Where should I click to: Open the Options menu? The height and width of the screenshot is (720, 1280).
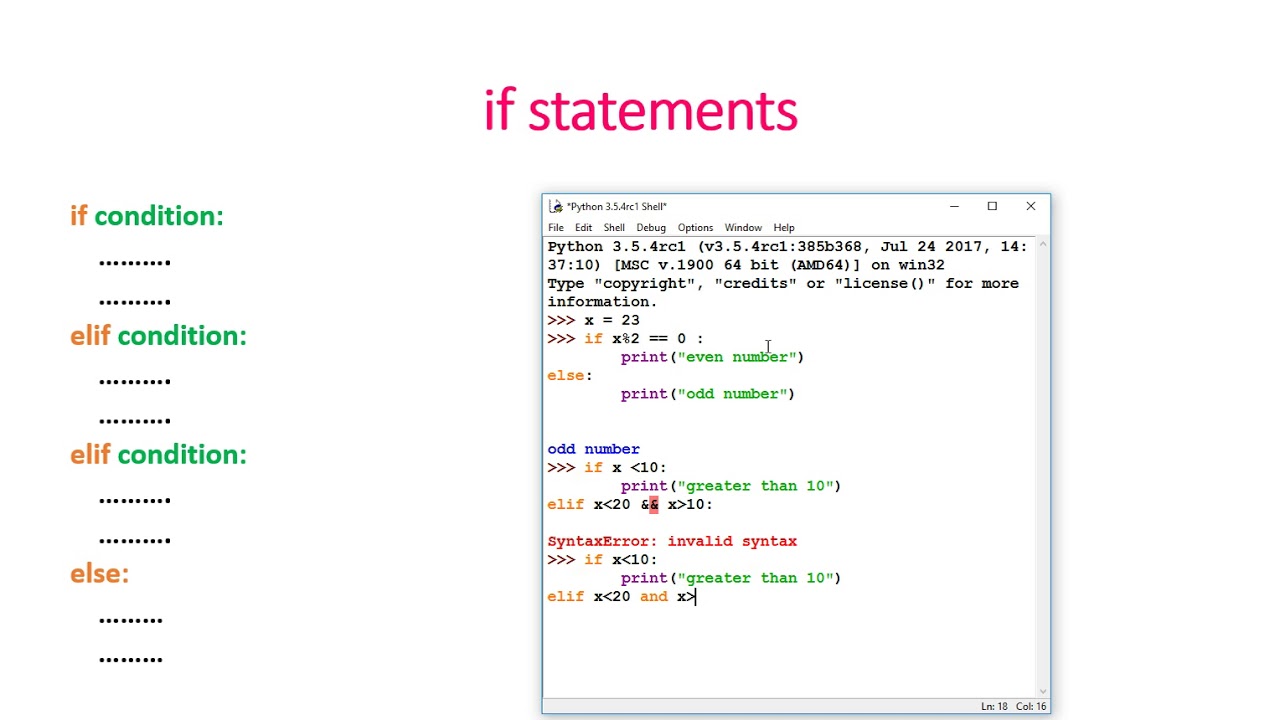point(695,228)
